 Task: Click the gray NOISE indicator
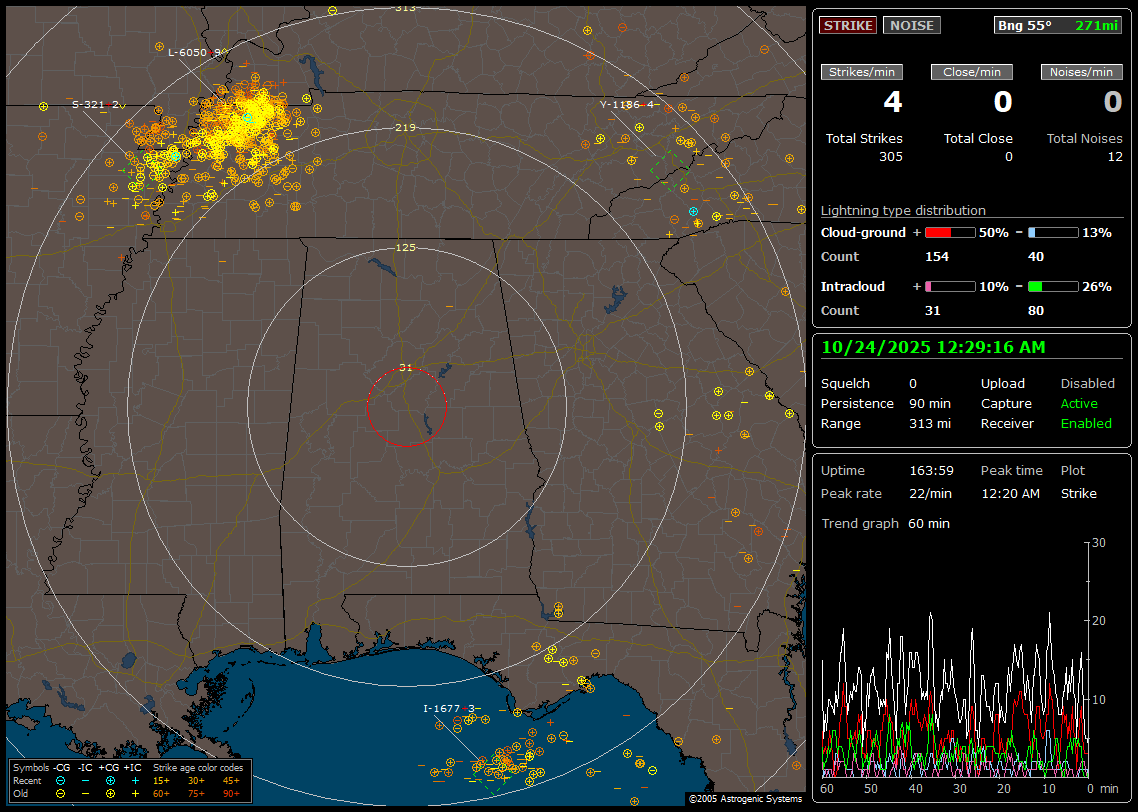pos(911,25)
